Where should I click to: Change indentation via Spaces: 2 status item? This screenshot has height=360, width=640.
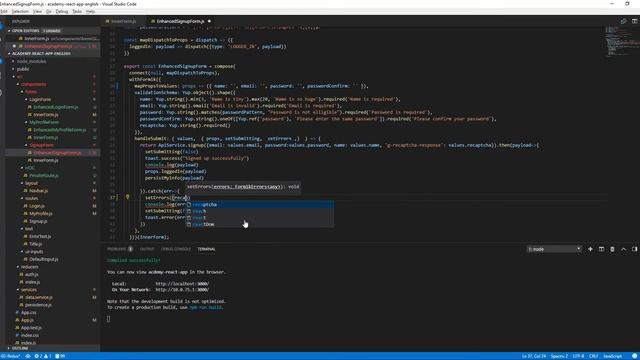pyautogui.click(x=559, y=356)
